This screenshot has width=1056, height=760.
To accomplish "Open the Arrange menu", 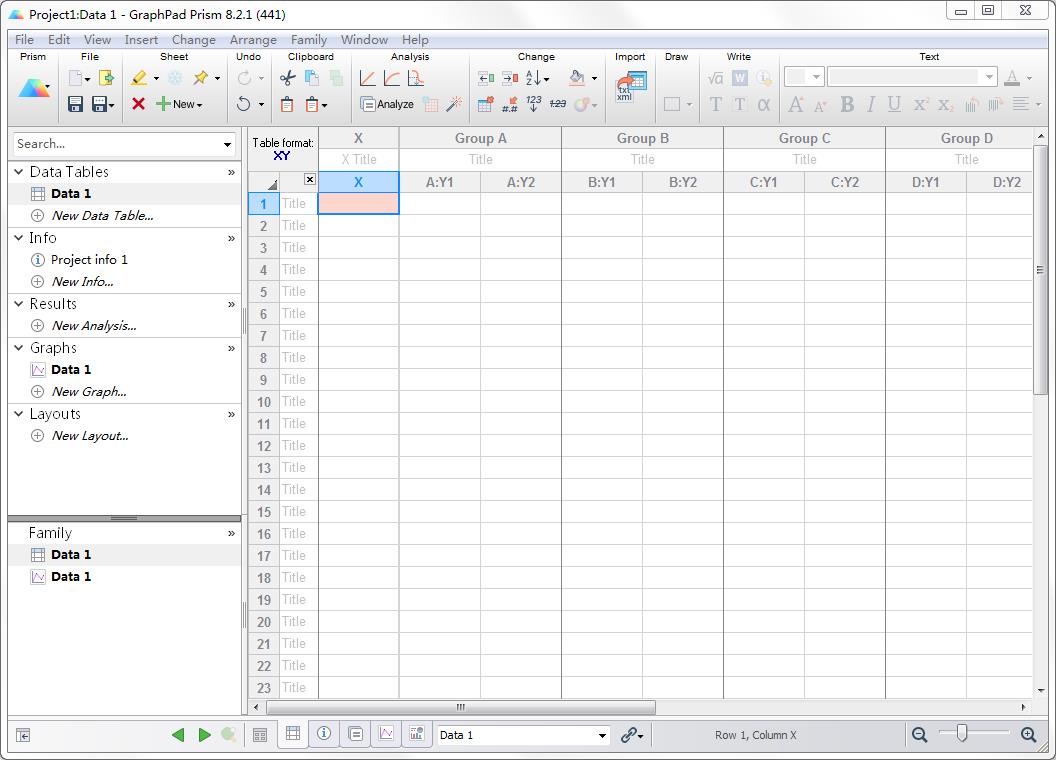I will [253, 40].
